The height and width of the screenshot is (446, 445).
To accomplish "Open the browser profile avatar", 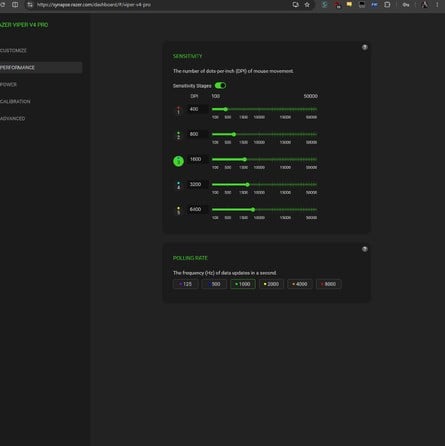I will tap(425, 5).
